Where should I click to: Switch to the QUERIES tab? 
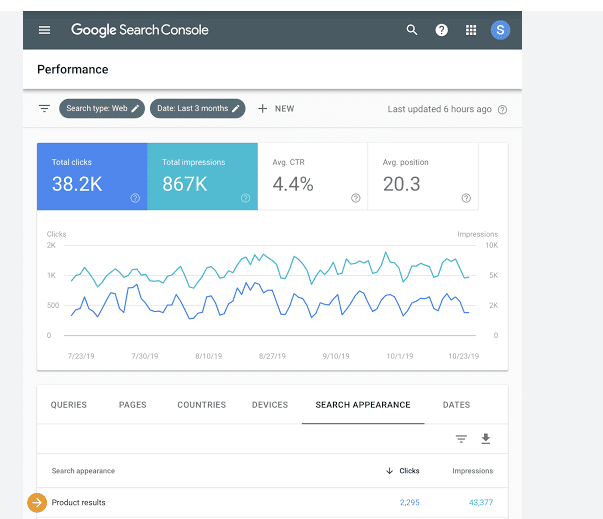[69, 405]
